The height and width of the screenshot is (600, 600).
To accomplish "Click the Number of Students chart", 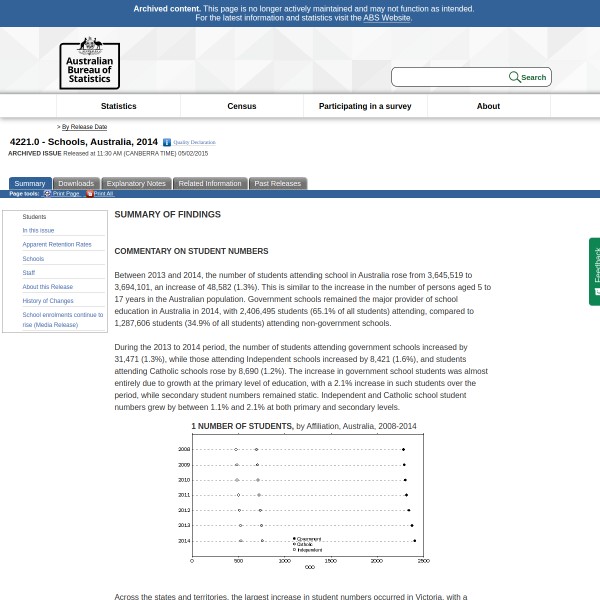I will pyautogui.click(x=304, y=500).
